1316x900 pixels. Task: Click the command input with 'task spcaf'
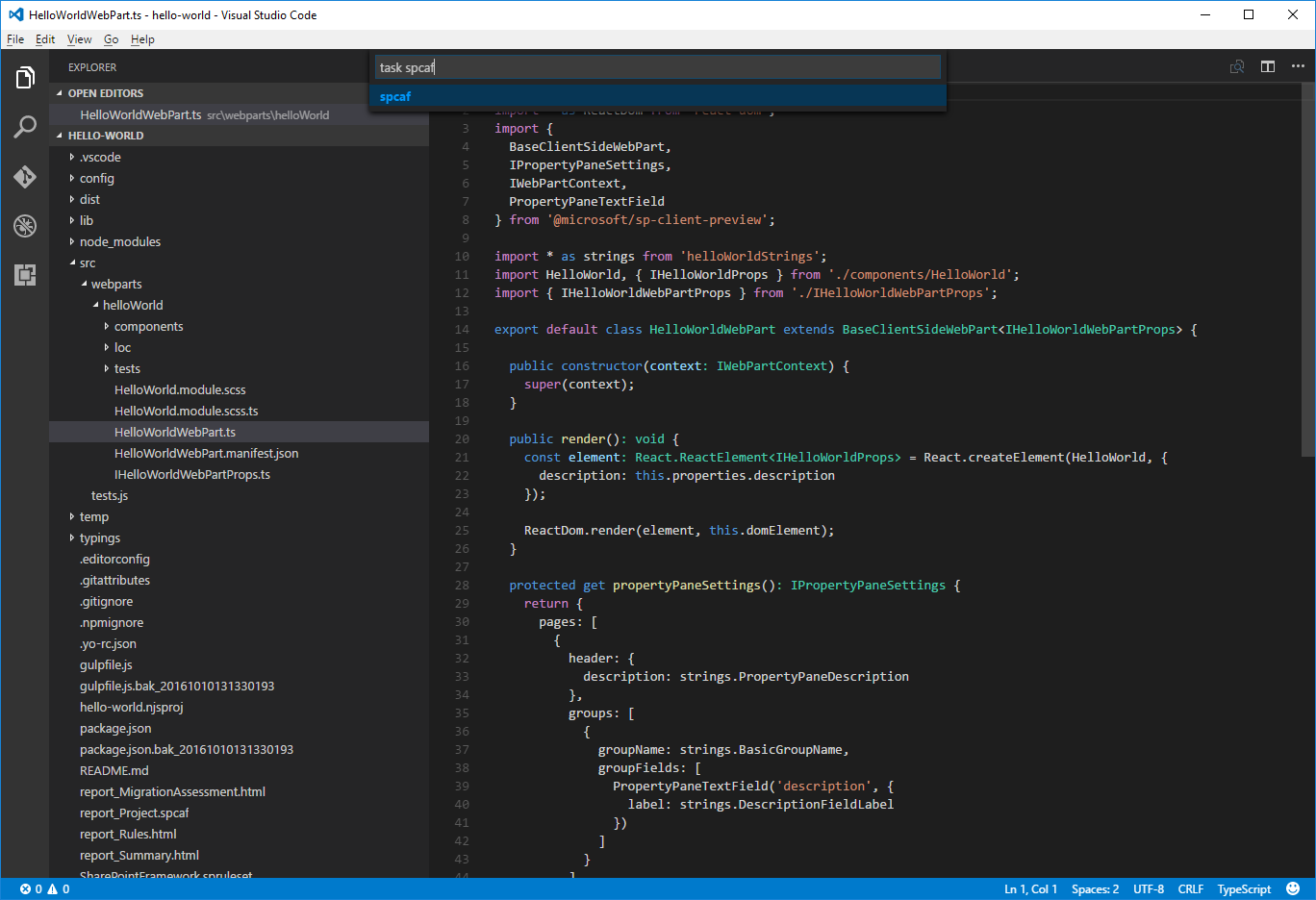click(x=658, y=67)
